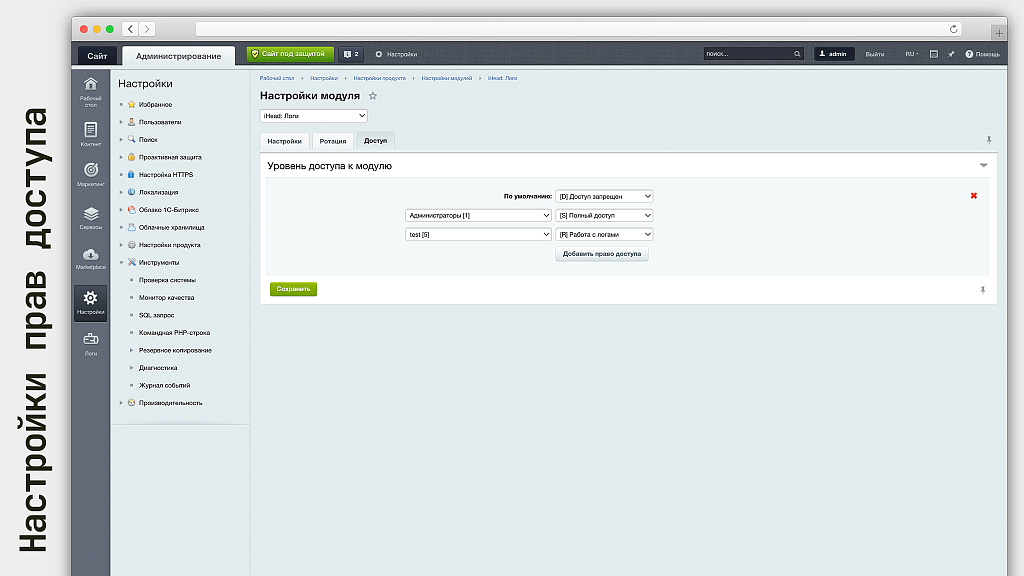Pin the tabs using top pin icon

point(988,140)
